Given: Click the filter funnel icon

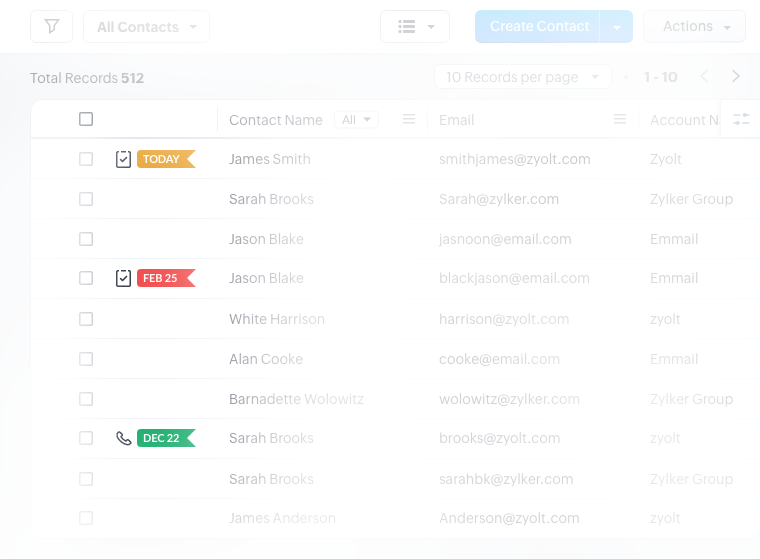Looking at the screenshot, I should [51, 27].
